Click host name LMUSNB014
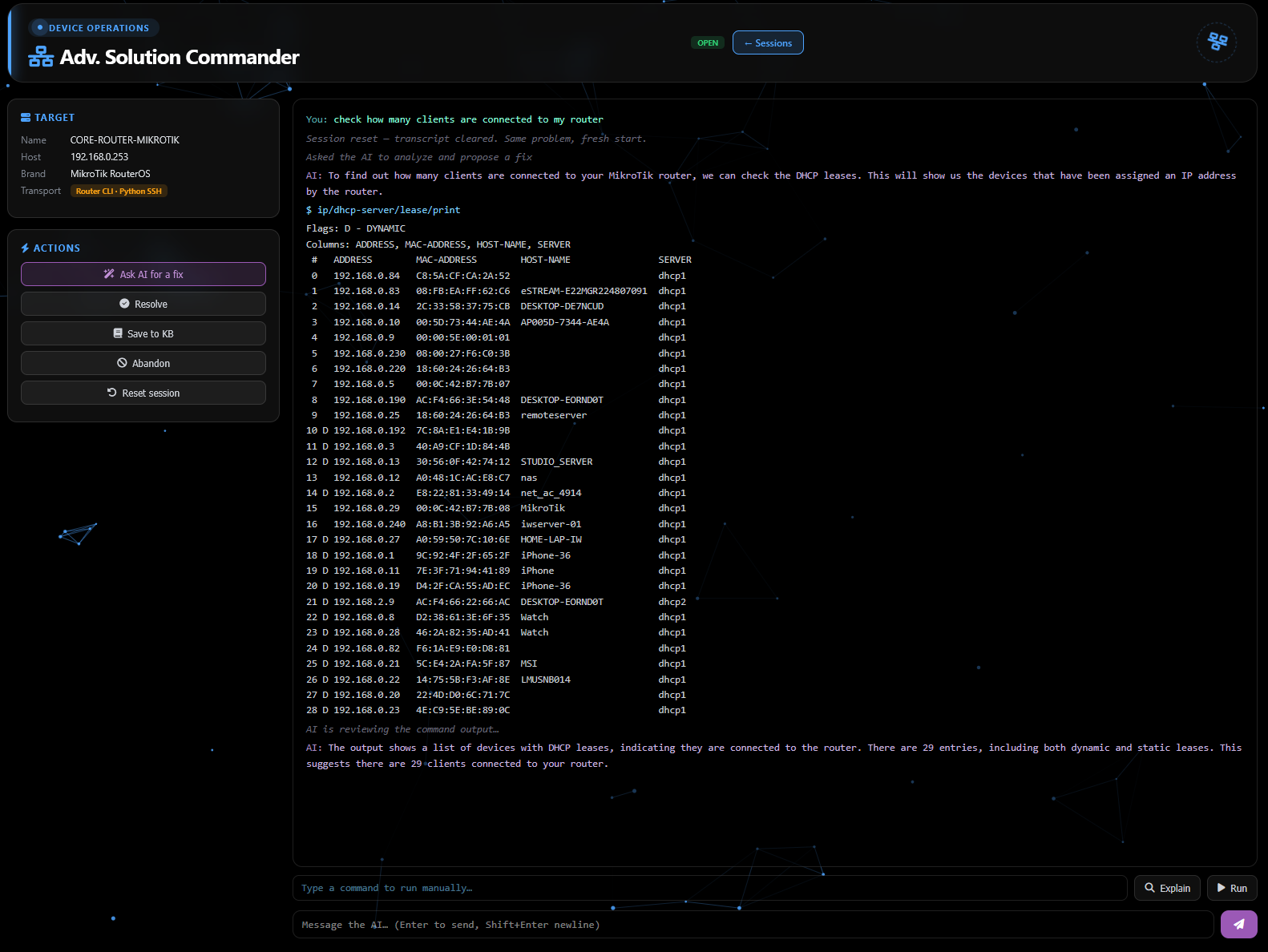This screenshot has width=1268, height=952. tap(546, 680)
